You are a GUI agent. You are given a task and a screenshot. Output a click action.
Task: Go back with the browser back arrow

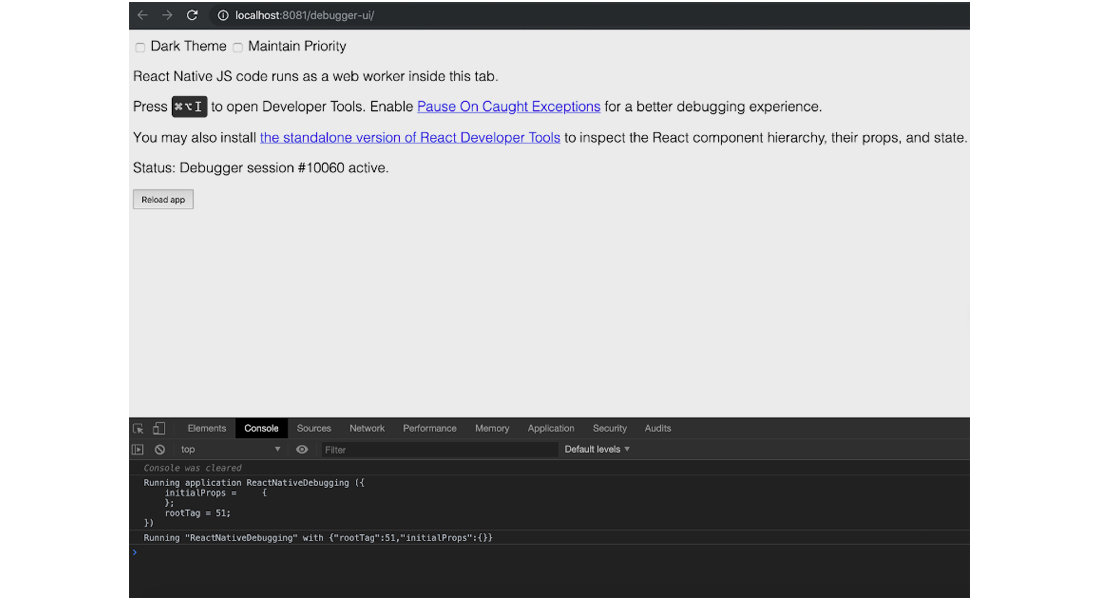point(142,15)
